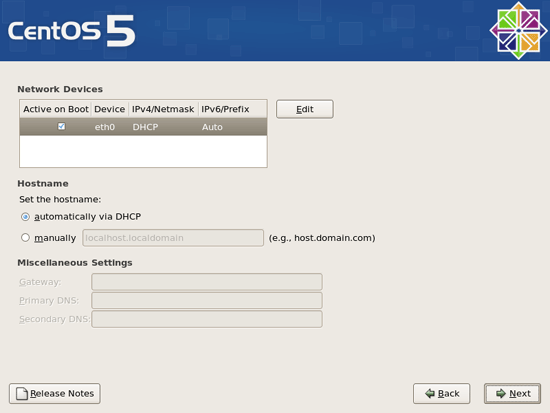Screen dimensions: 550x413
Task: Click the green arrow icon on Next
Action: pos(501,393)
